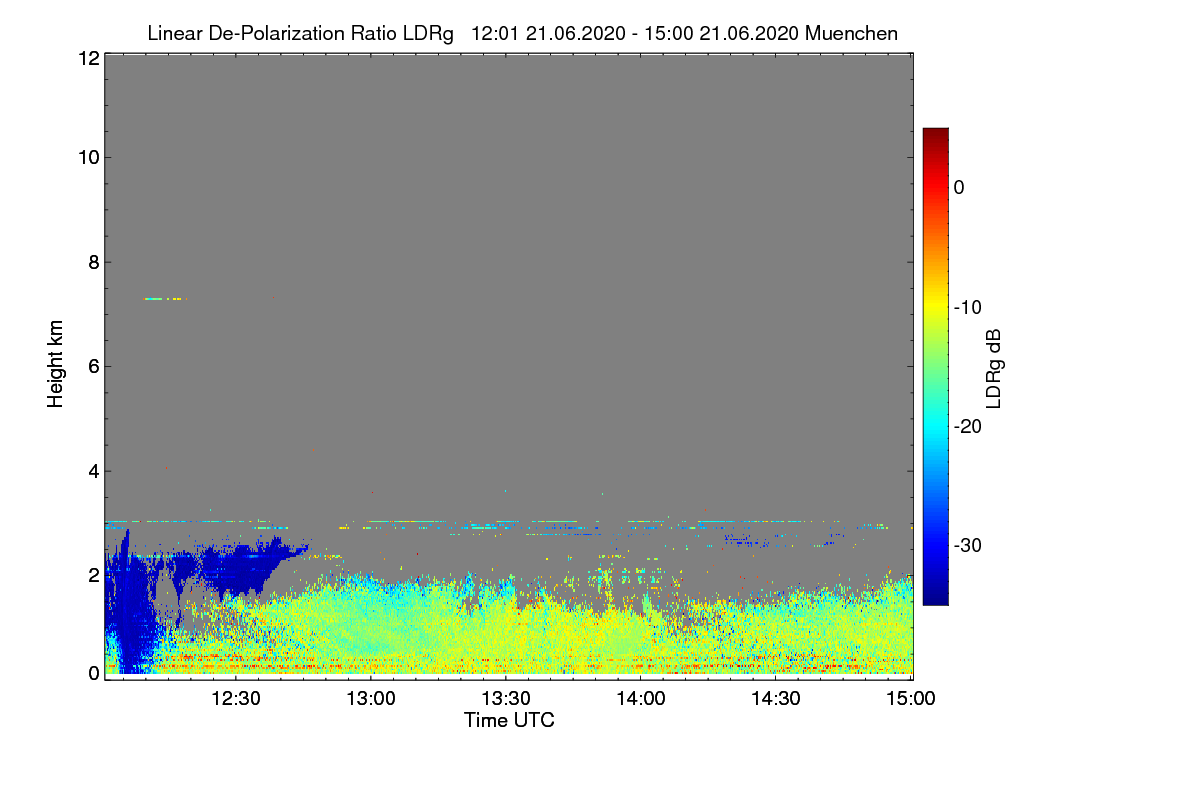Click the 14:30 time tick label
The height and width of the screenshot is (800, 1200).
pos(776,698)
